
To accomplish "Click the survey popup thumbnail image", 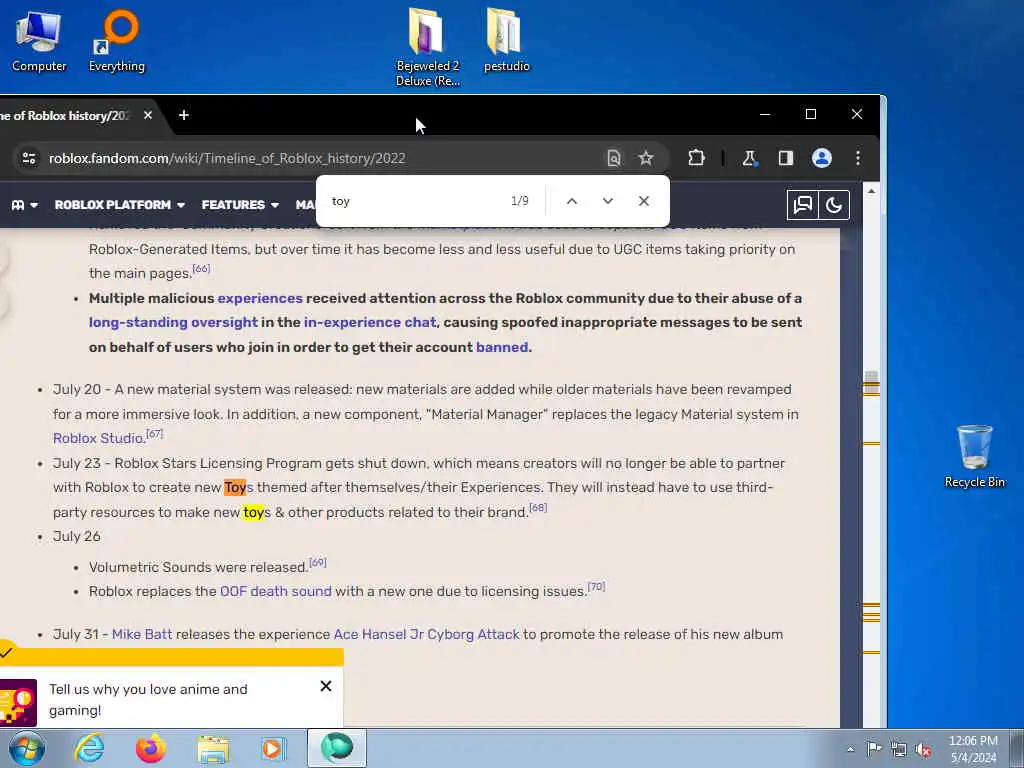I will [x=18, y=703].
